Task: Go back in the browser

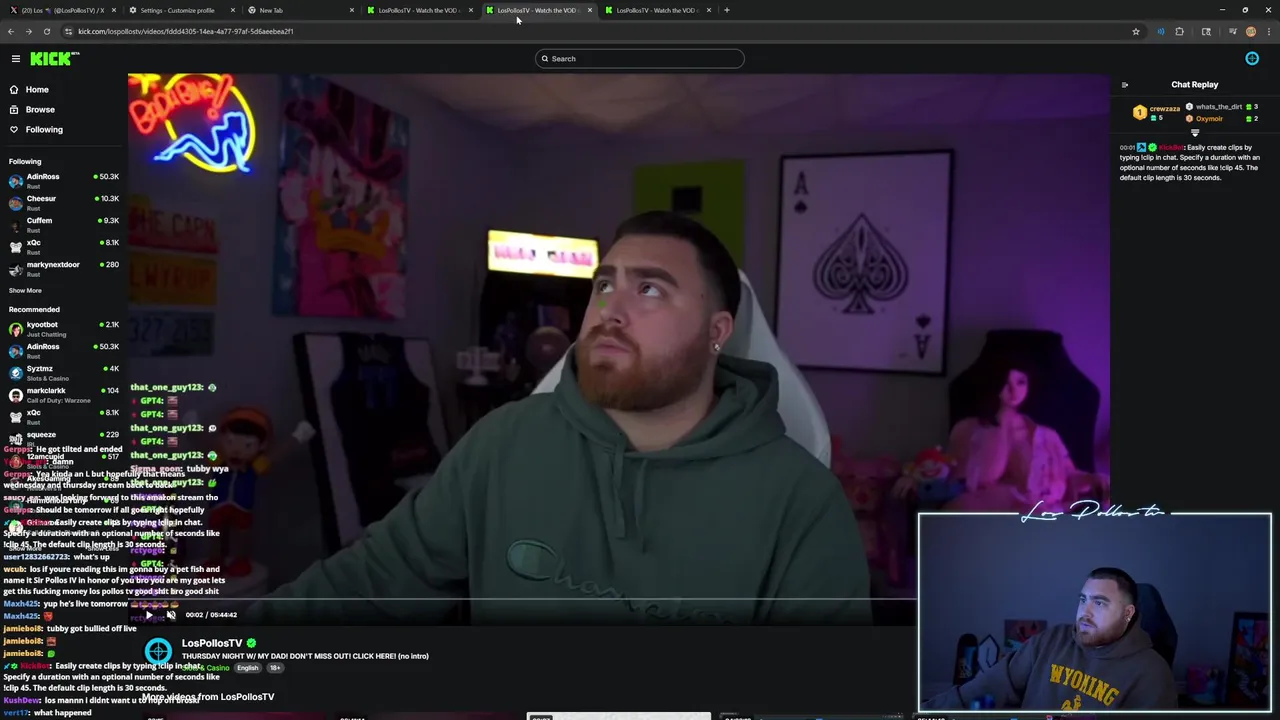Action: coord(11,31)
